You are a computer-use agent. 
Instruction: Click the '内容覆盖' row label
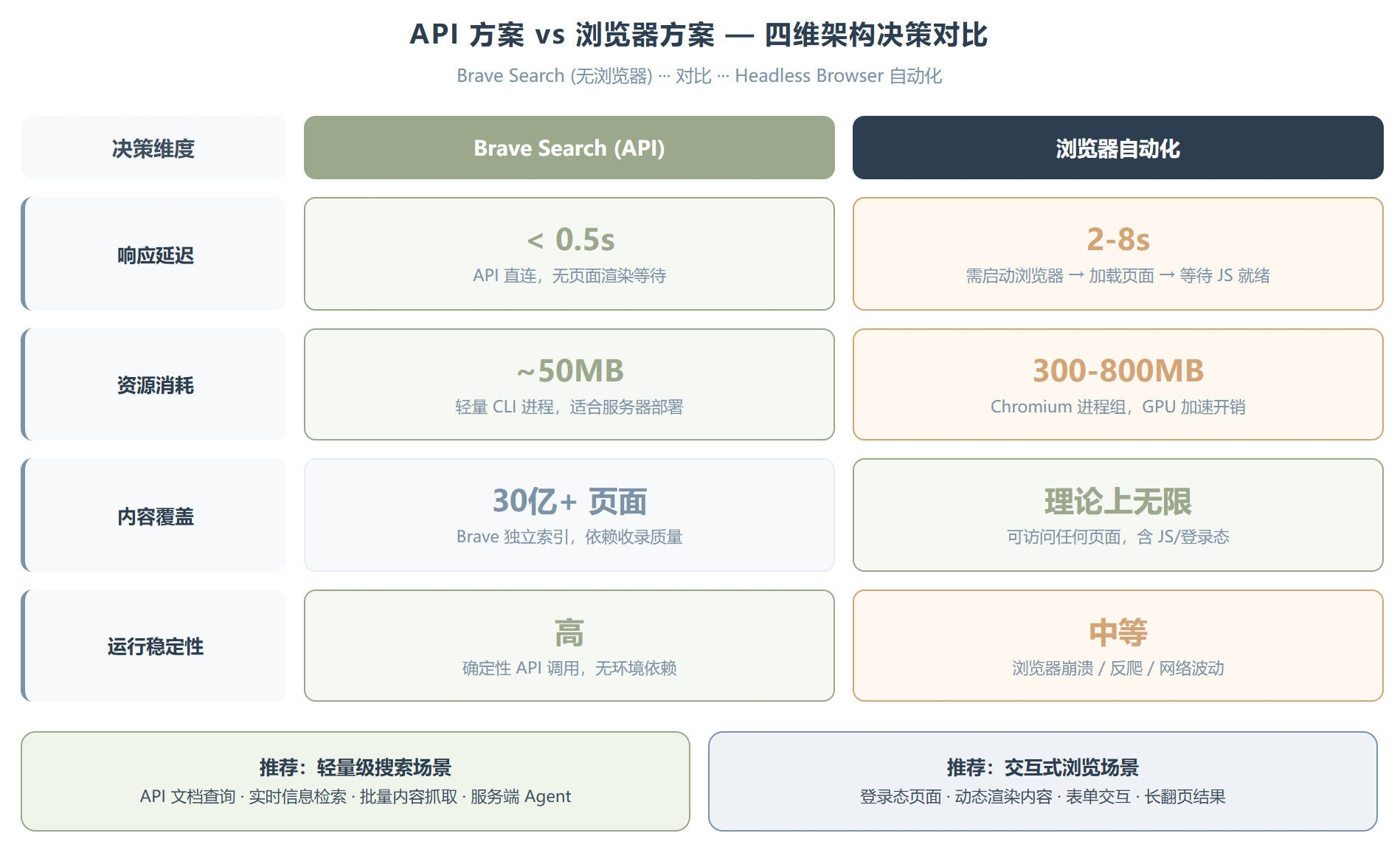pos(153,515)
